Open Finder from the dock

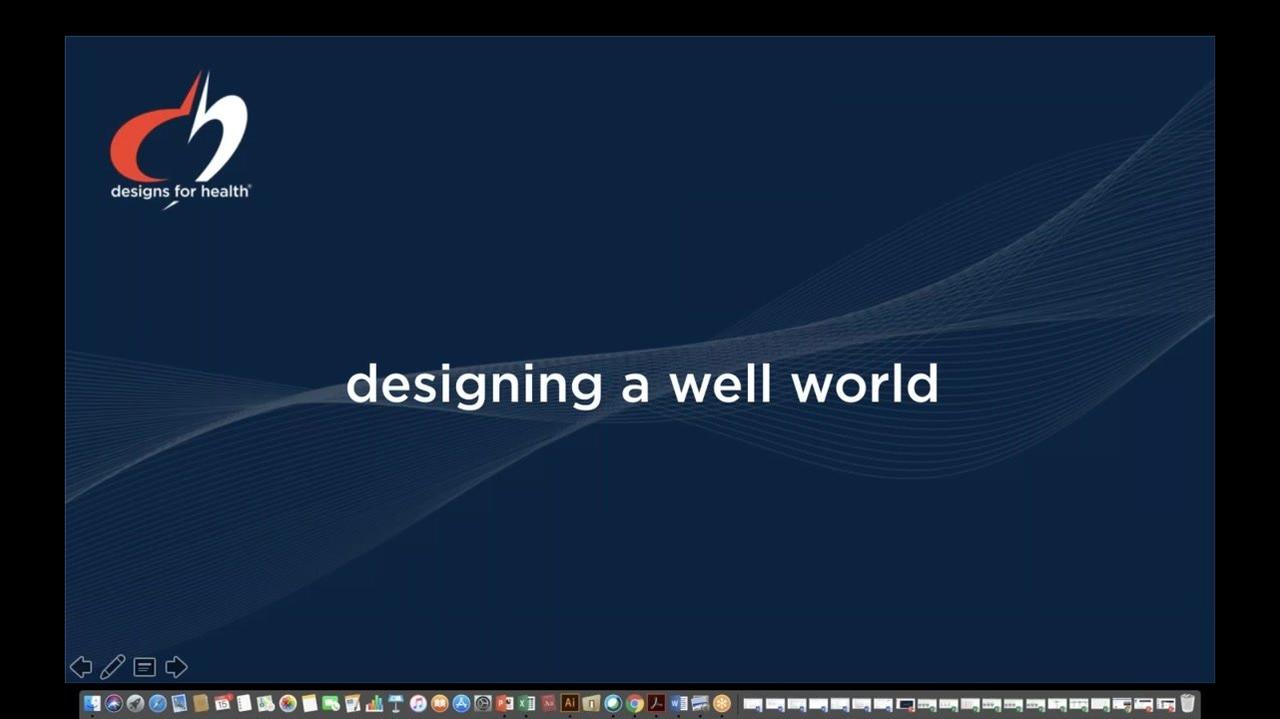click(x=91, y=704)
